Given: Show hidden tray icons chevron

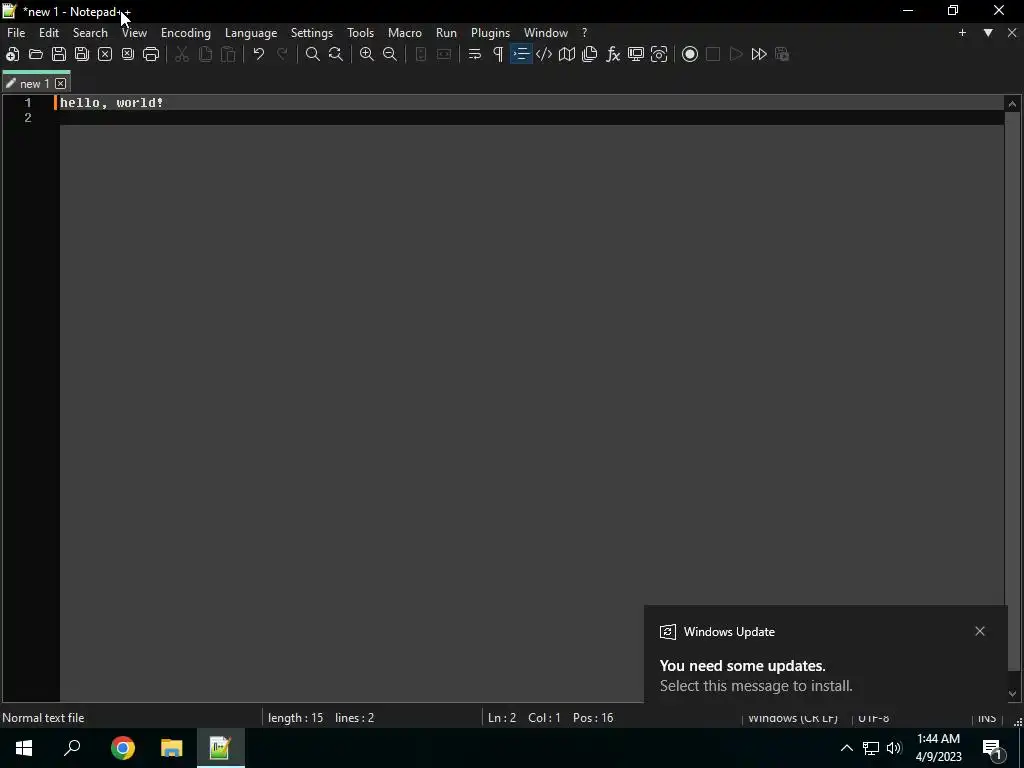Looking at the screenshot, I should (846, 748).
